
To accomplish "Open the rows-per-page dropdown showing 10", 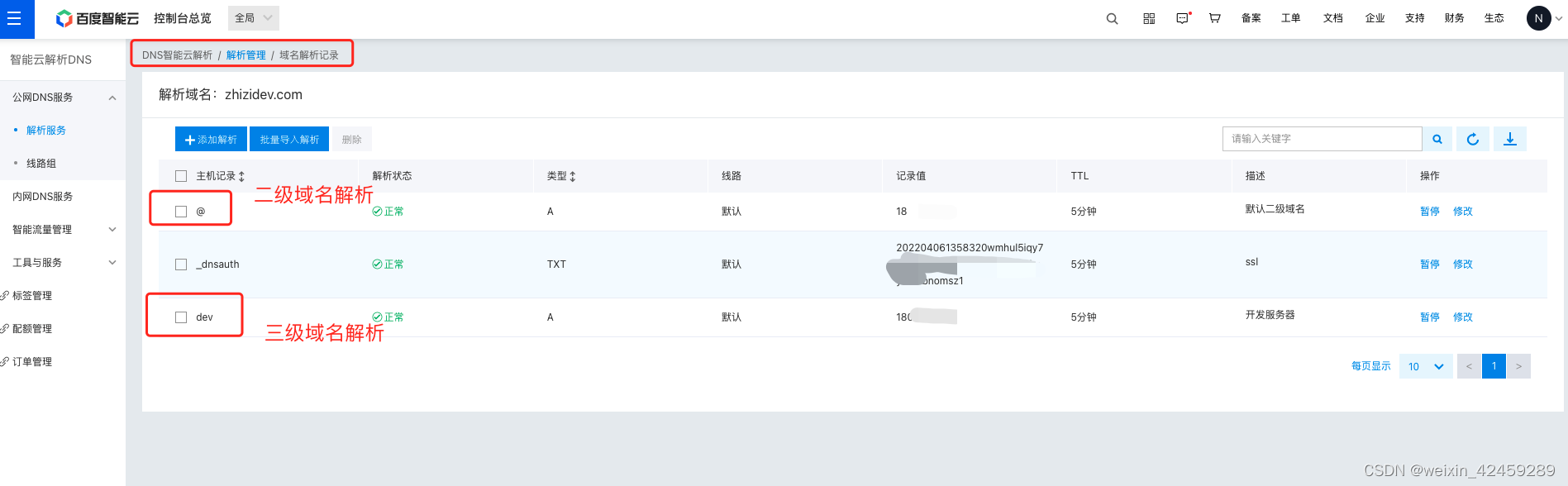I will (x=1426, y=366).
